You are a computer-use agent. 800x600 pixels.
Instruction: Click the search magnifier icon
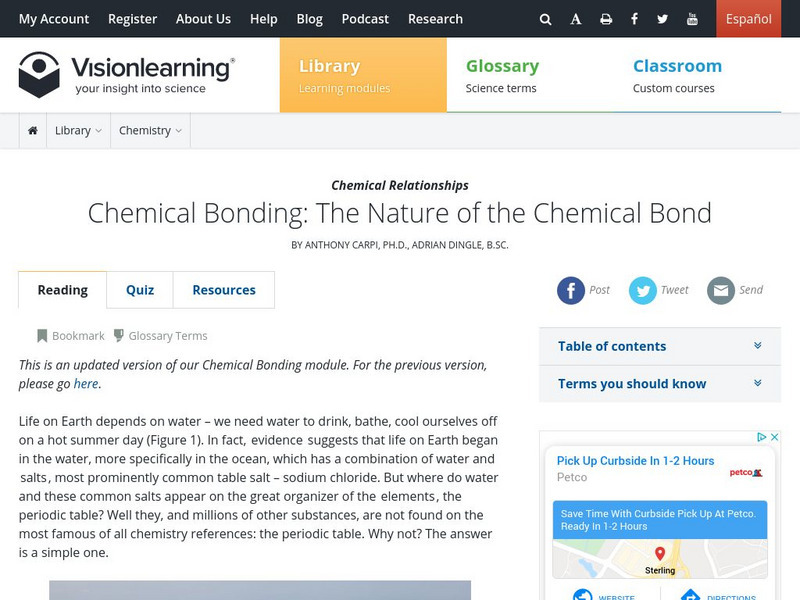point(545,19)
